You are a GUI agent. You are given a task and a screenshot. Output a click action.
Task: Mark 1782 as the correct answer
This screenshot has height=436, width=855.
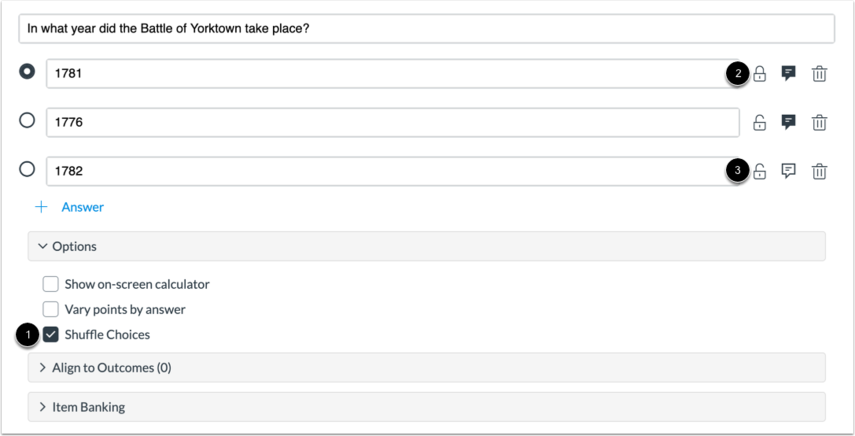point(27,170)
